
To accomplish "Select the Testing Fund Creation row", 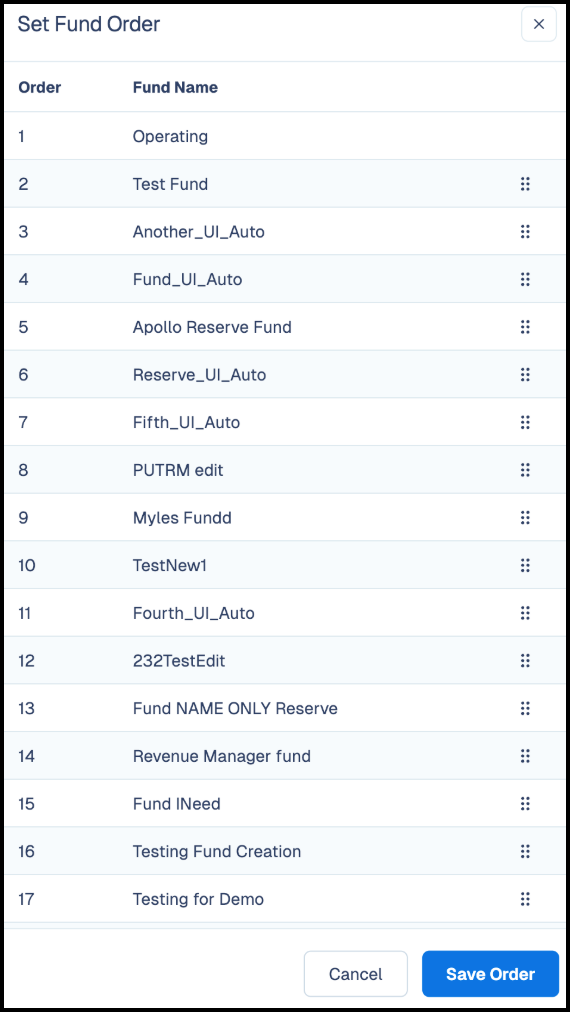I will tap(285, 851).
